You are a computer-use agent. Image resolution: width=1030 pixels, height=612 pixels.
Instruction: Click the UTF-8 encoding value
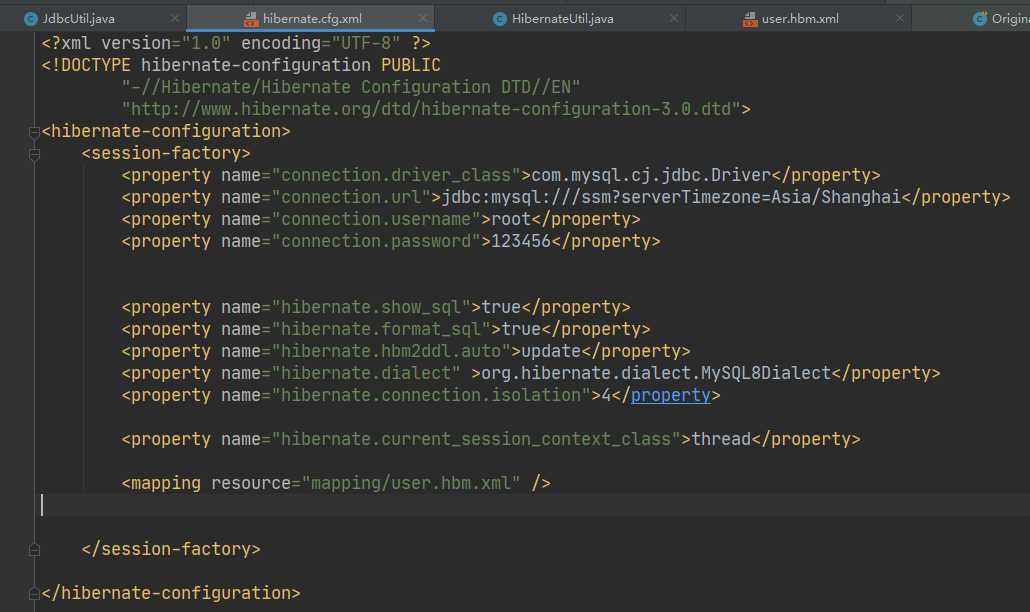pyautogui.click(x=366, y=43)
